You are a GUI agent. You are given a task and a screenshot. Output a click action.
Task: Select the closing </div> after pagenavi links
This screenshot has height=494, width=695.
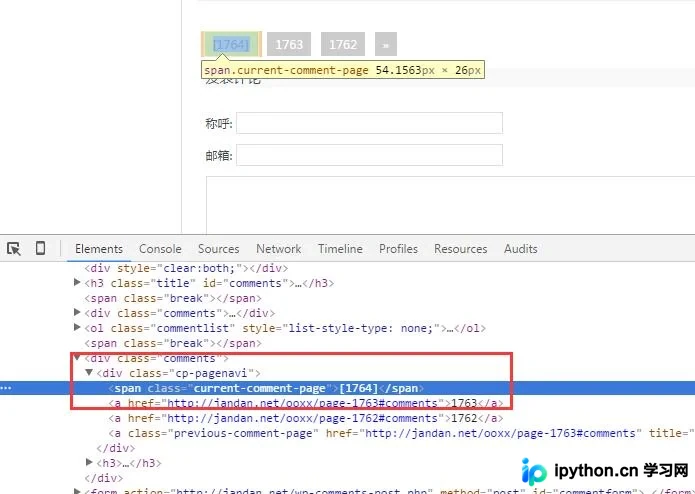click(x=116, y=448)
